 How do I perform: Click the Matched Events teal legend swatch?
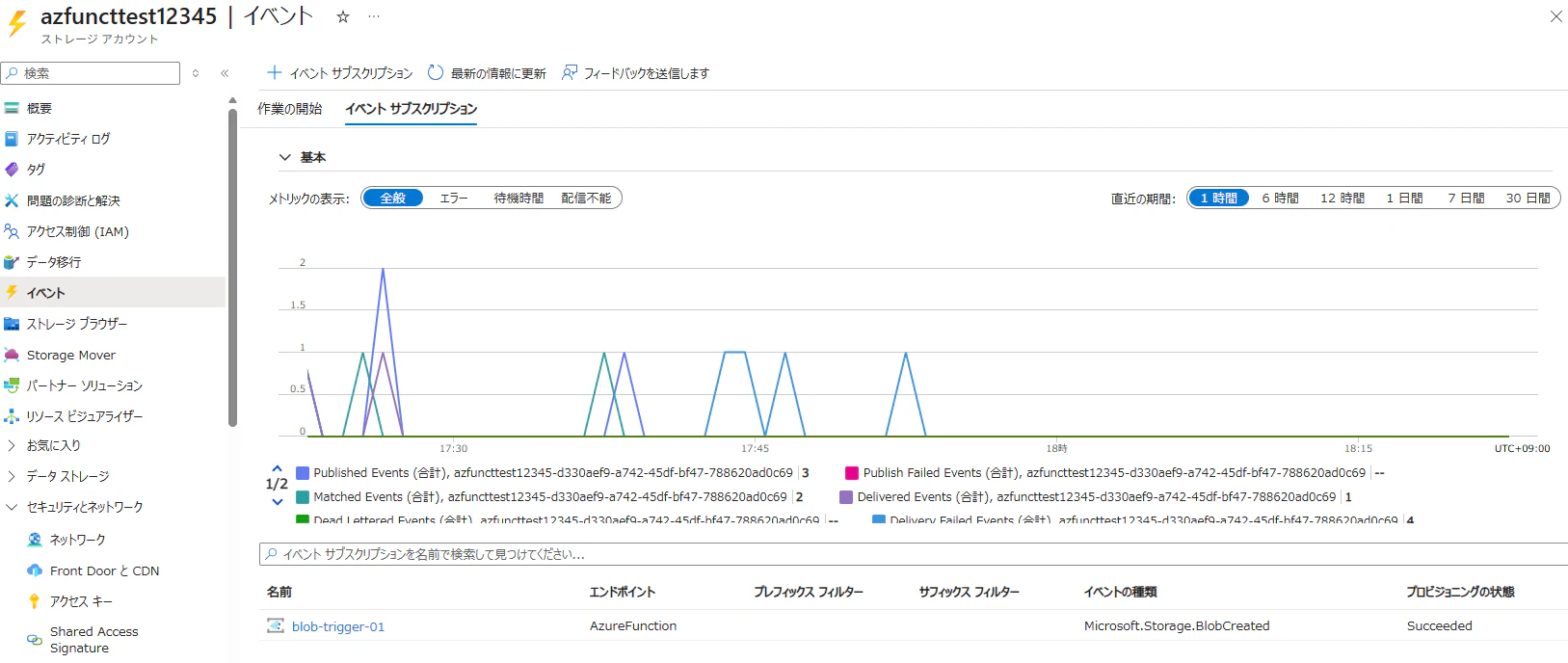[303, 497]
